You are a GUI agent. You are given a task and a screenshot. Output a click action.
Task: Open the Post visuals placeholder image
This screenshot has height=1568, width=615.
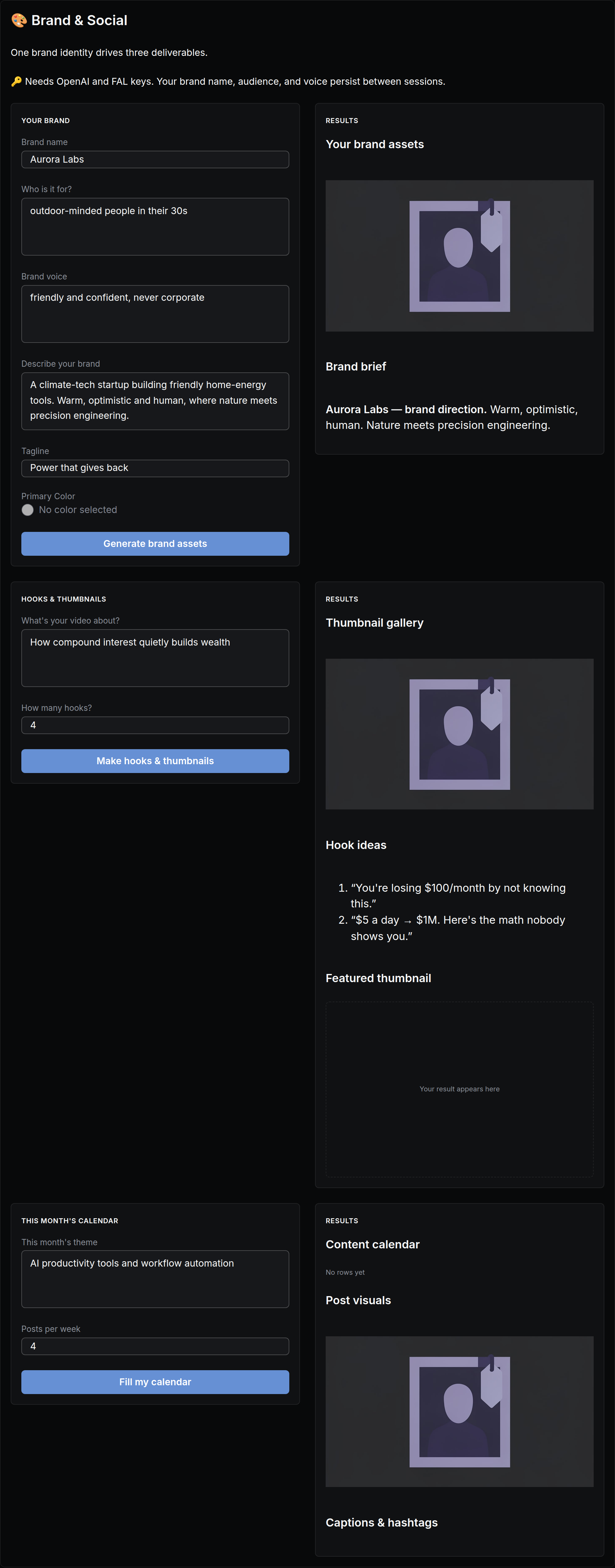pyautogui.click(x=459, y=1412)
